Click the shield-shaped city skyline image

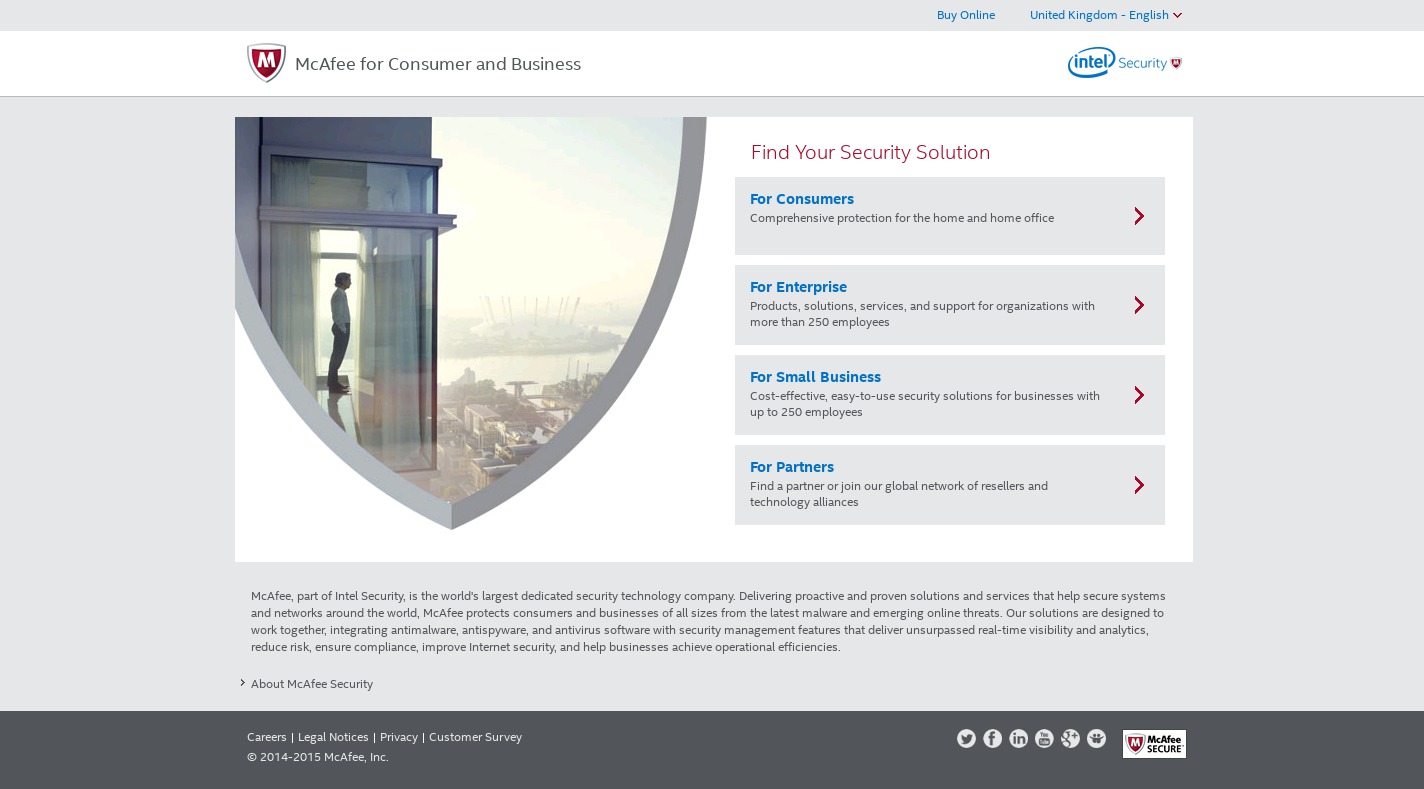tap(470, 323)
